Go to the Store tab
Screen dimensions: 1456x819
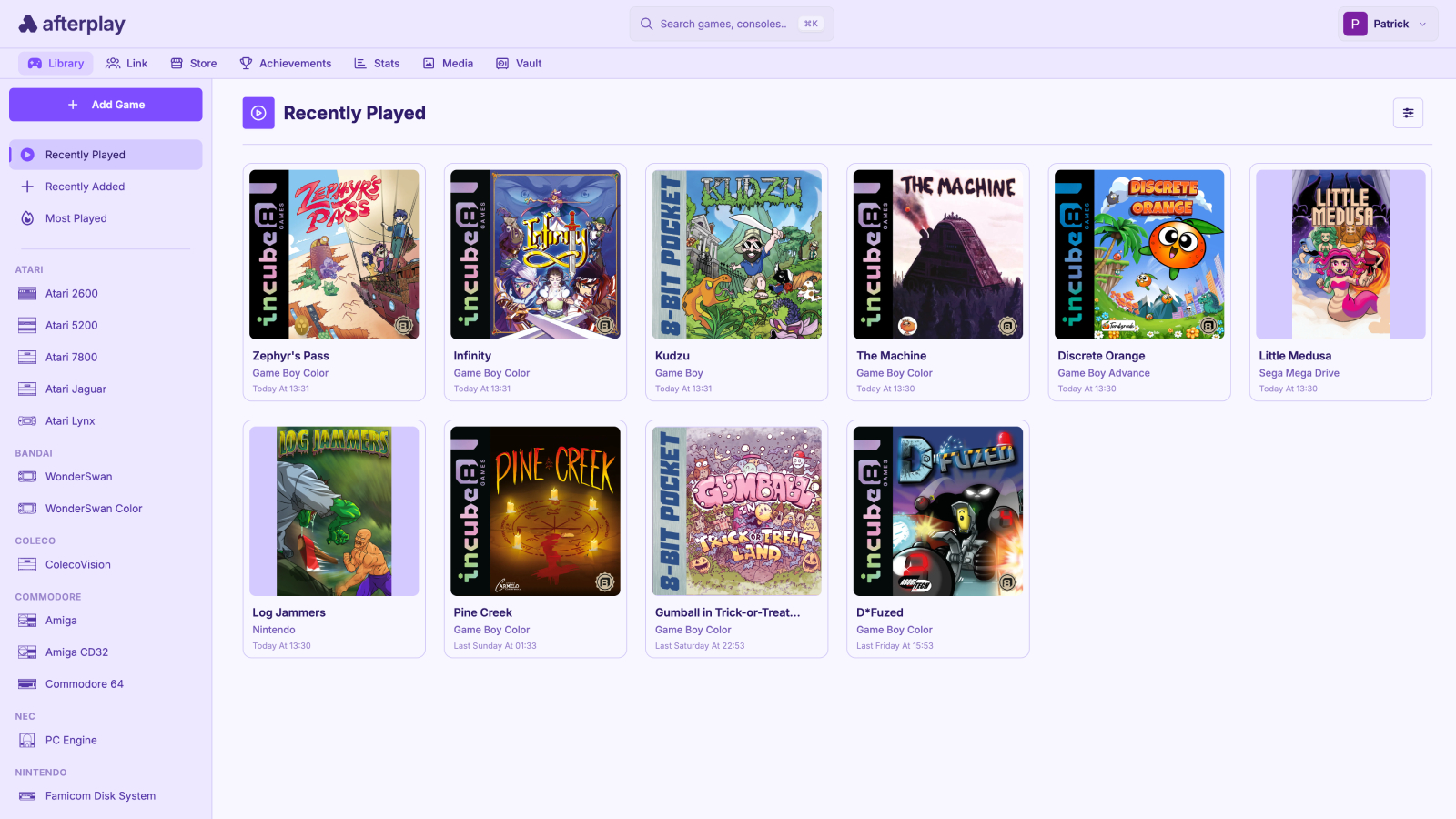pyautogui.click(x=194, y=63)
